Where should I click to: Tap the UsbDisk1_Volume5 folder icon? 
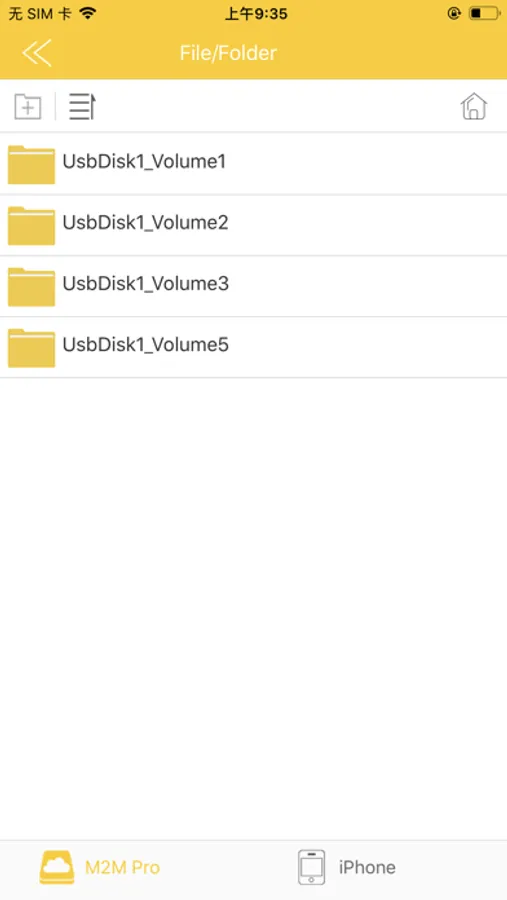click(32, 348)
